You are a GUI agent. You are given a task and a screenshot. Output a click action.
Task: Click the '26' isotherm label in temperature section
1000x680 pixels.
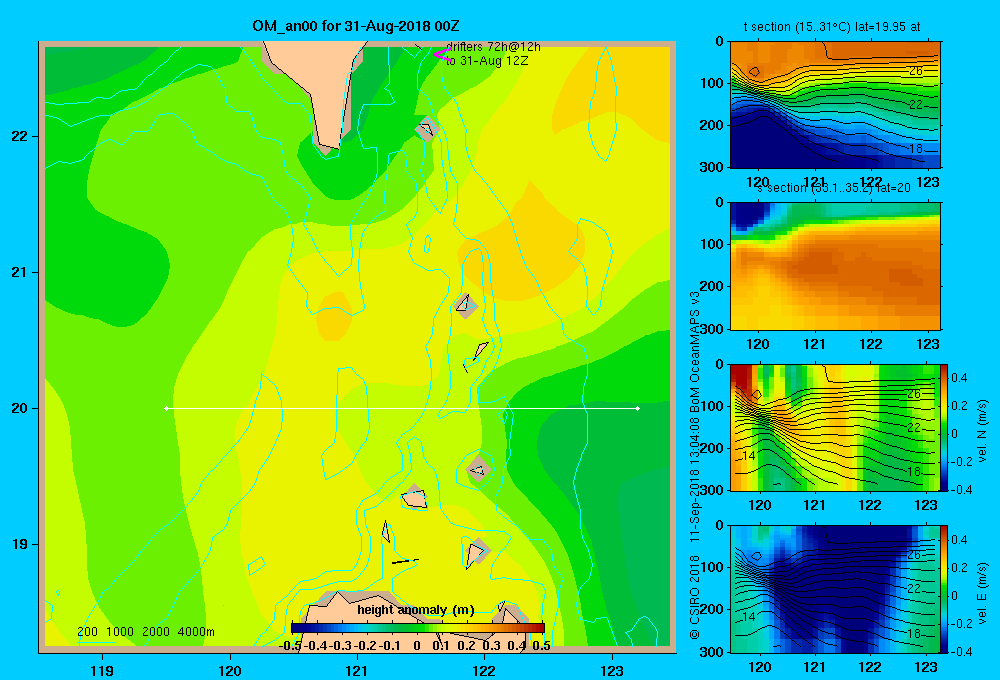point(915,71)
